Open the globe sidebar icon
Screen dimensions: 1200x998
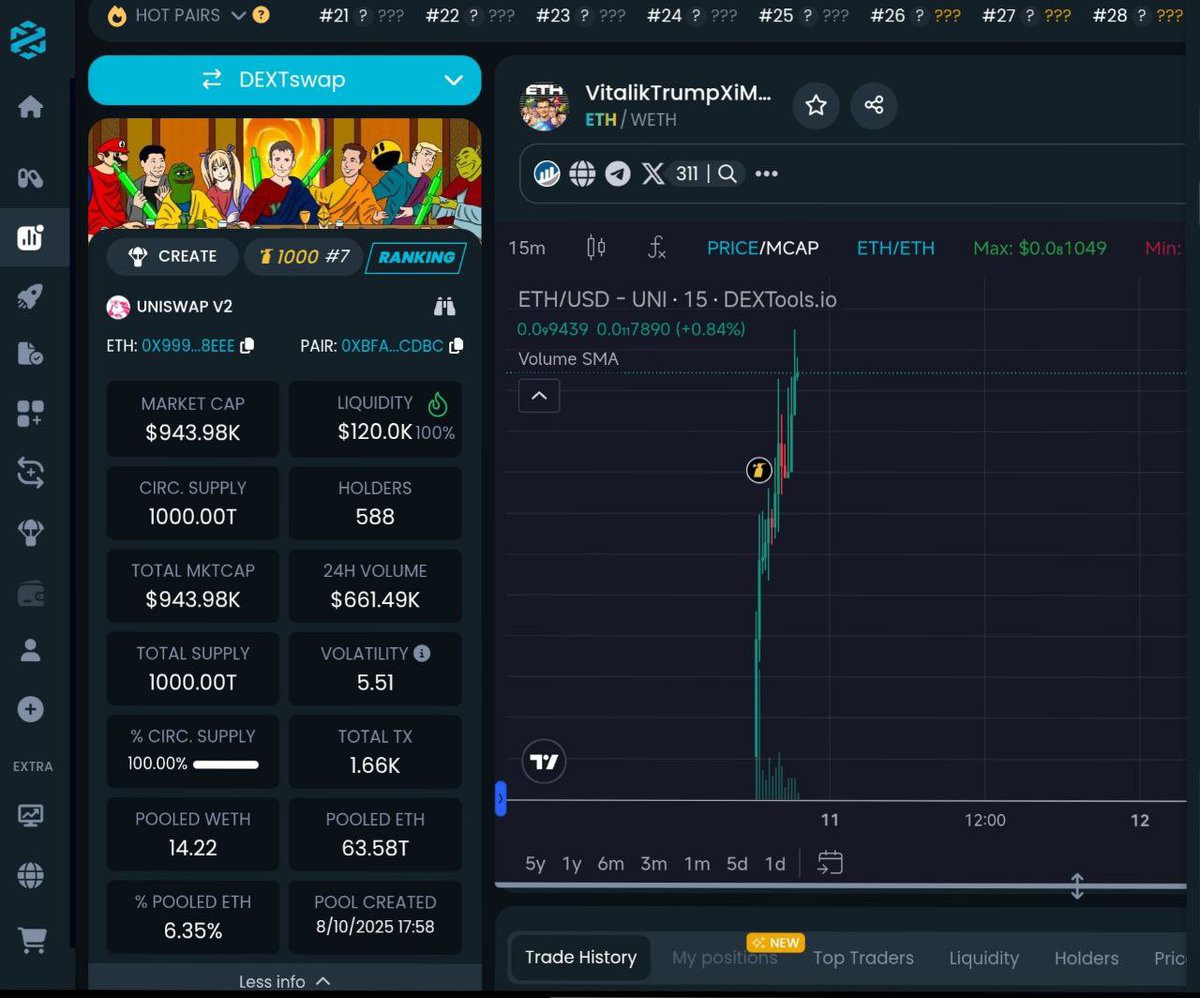click(x=30, y=876)
